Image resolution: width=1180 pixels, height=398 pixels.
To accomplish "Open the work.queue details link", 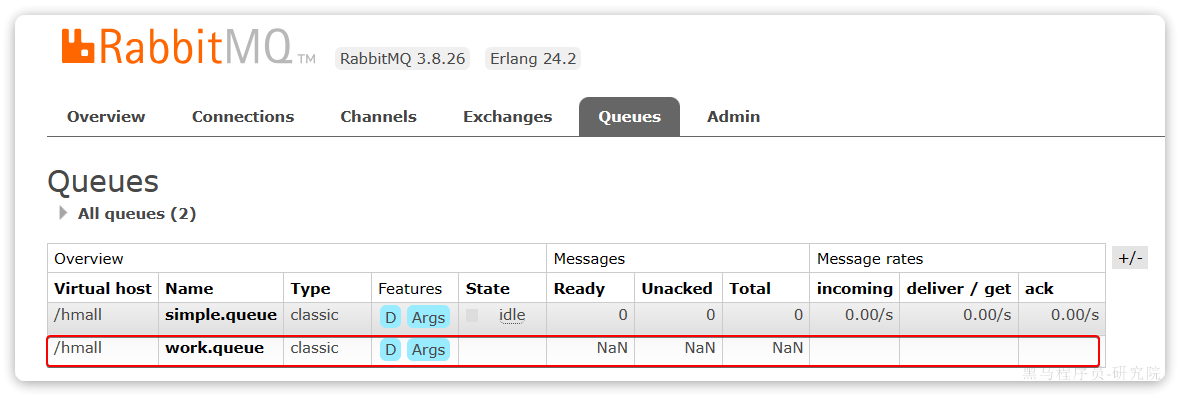I will click(x=214, y=348).
